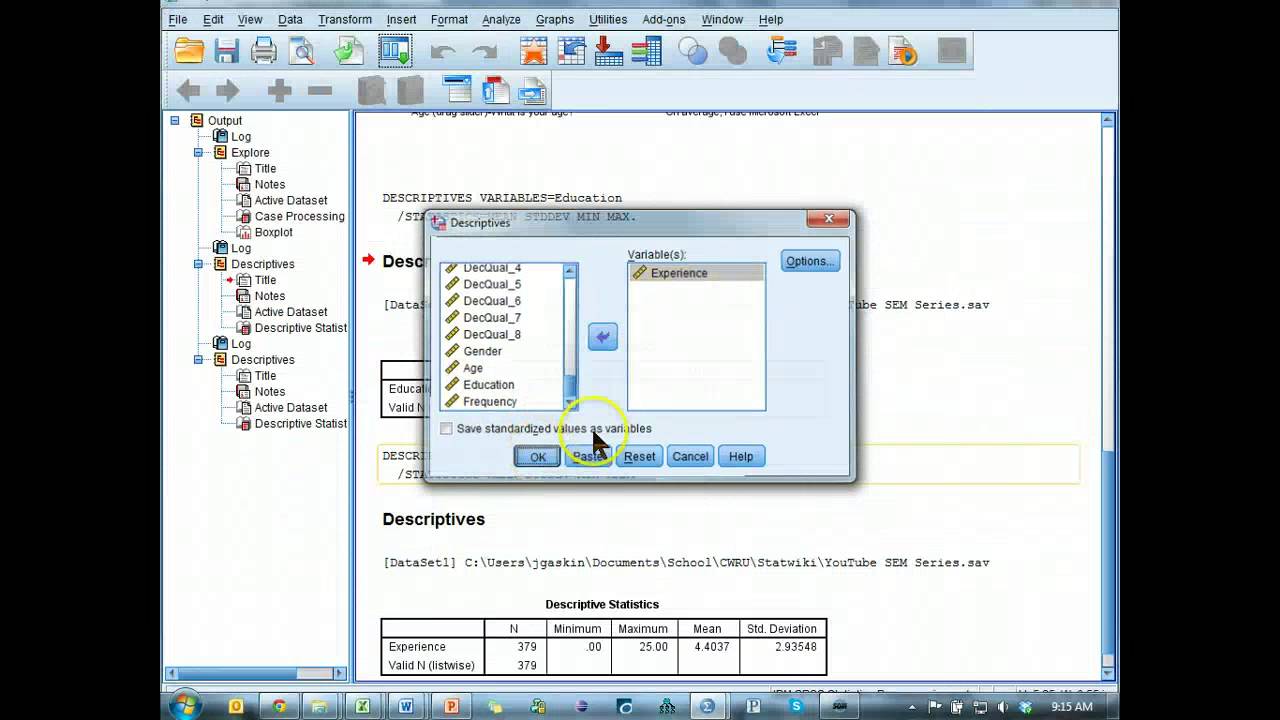
Task: Click the Demote right-arrow outline icon
Action: click(228, 91)
